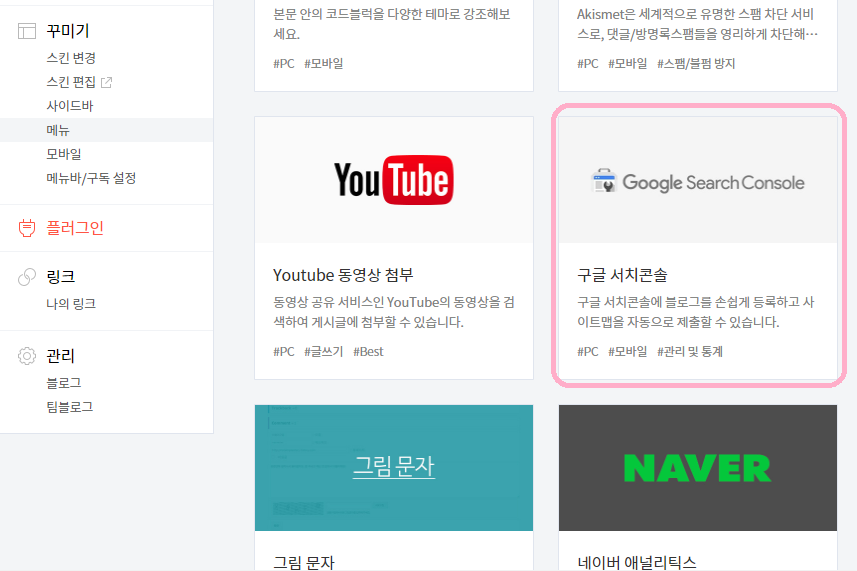Open the YouTube plugin thumbnail
The height and width of the screenshot is (571, 857).
point(394,180)
